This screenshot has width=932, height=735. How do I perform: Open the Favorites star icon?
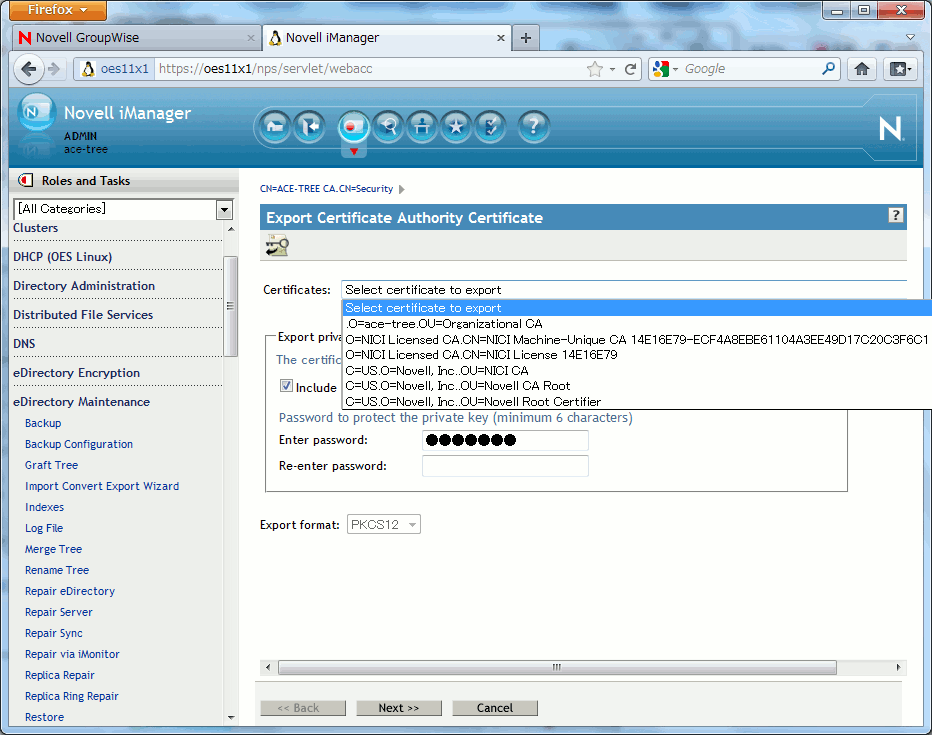pyautogui.click(x=456, y=127)
